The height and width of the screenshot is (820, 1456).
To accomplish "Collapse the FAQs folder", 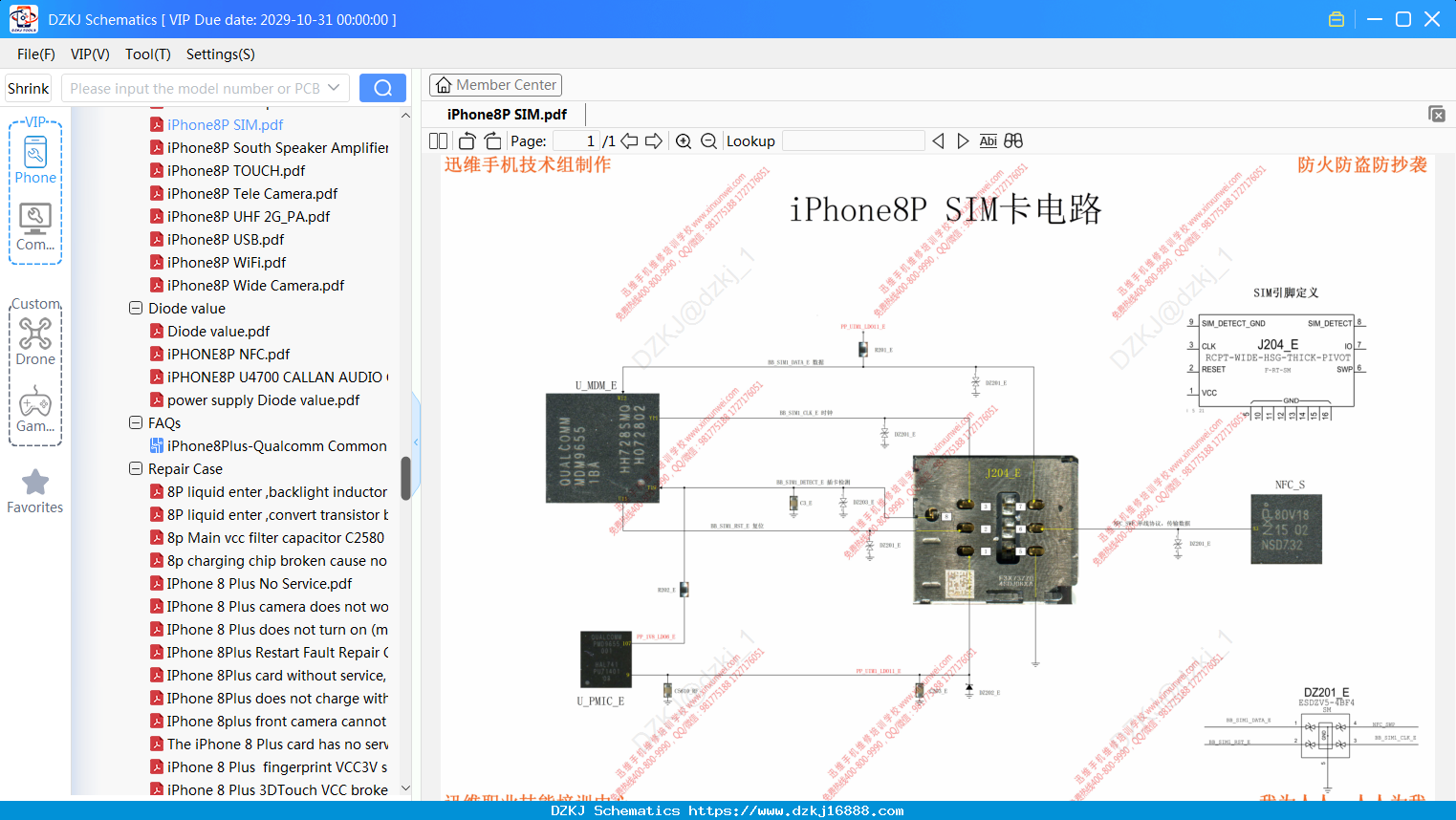I will pos(136,423).
